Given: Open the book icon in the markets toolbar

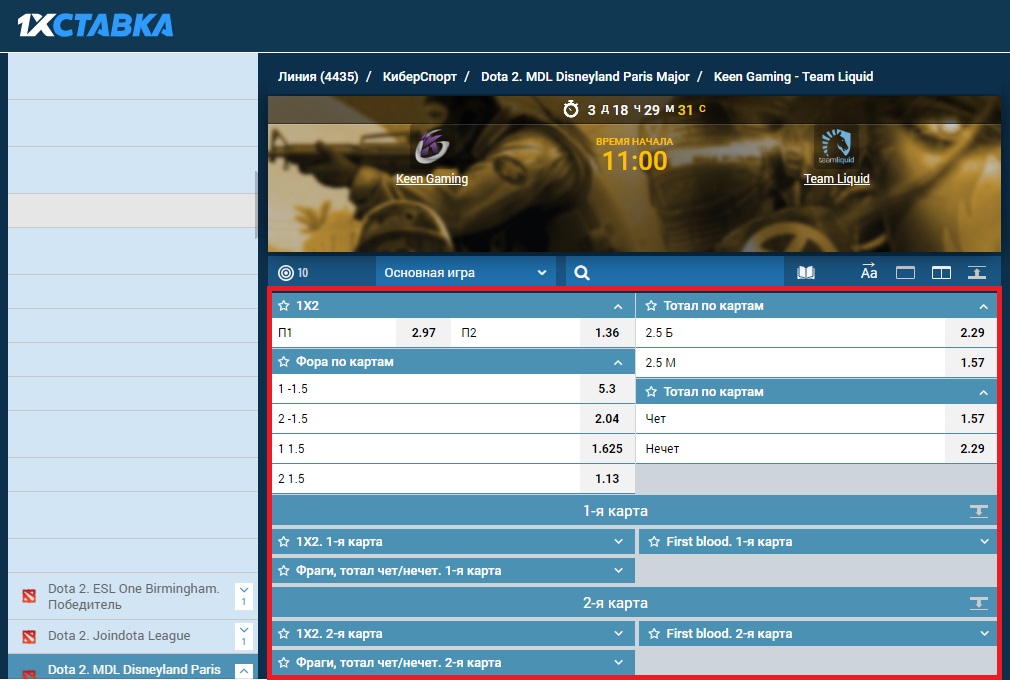Looking at the screenshot, I should pyautogui.click(x=806, y=272).
